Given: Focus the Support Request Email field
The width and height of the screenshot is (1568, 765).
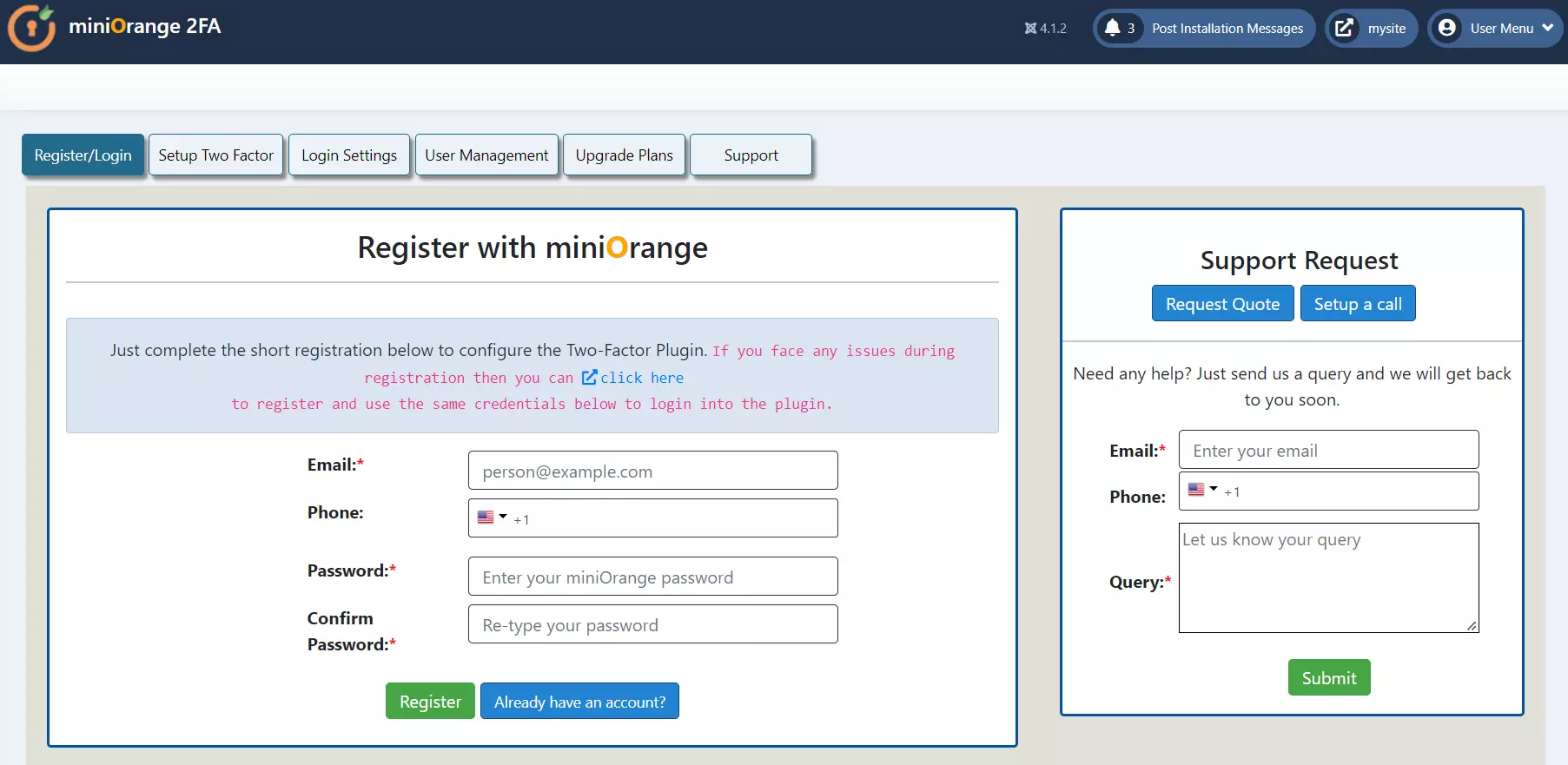Looking at the screenshot, I should (1329, 450).
